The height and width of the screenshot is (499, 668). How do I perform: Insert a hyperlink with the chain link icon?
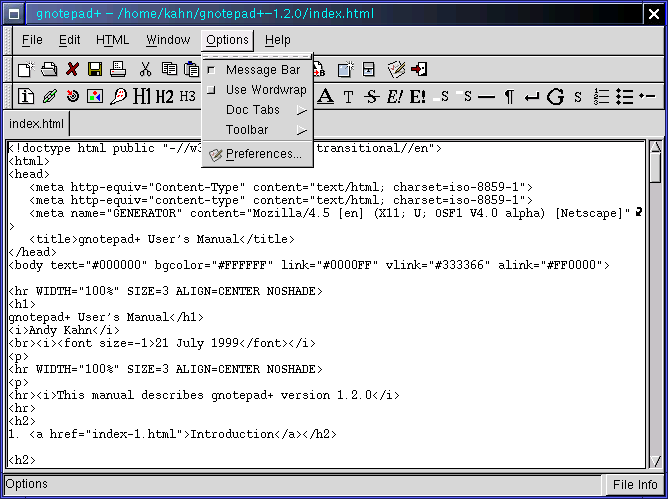[x=49, y=97]
